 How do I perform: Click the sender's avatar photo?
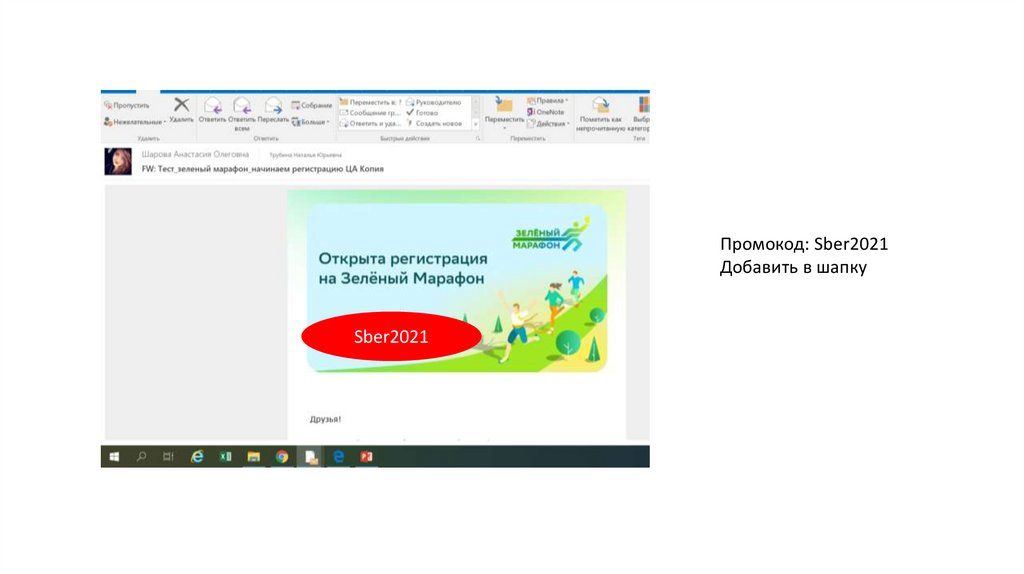coord(118,161)
